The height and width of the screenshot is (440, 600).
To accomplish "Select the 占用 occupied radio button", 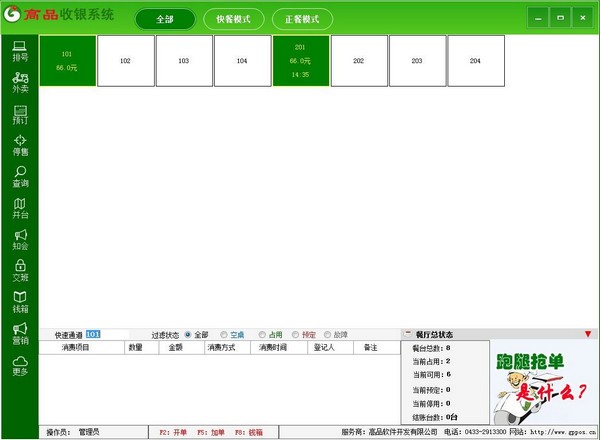I will click(262, 334).
